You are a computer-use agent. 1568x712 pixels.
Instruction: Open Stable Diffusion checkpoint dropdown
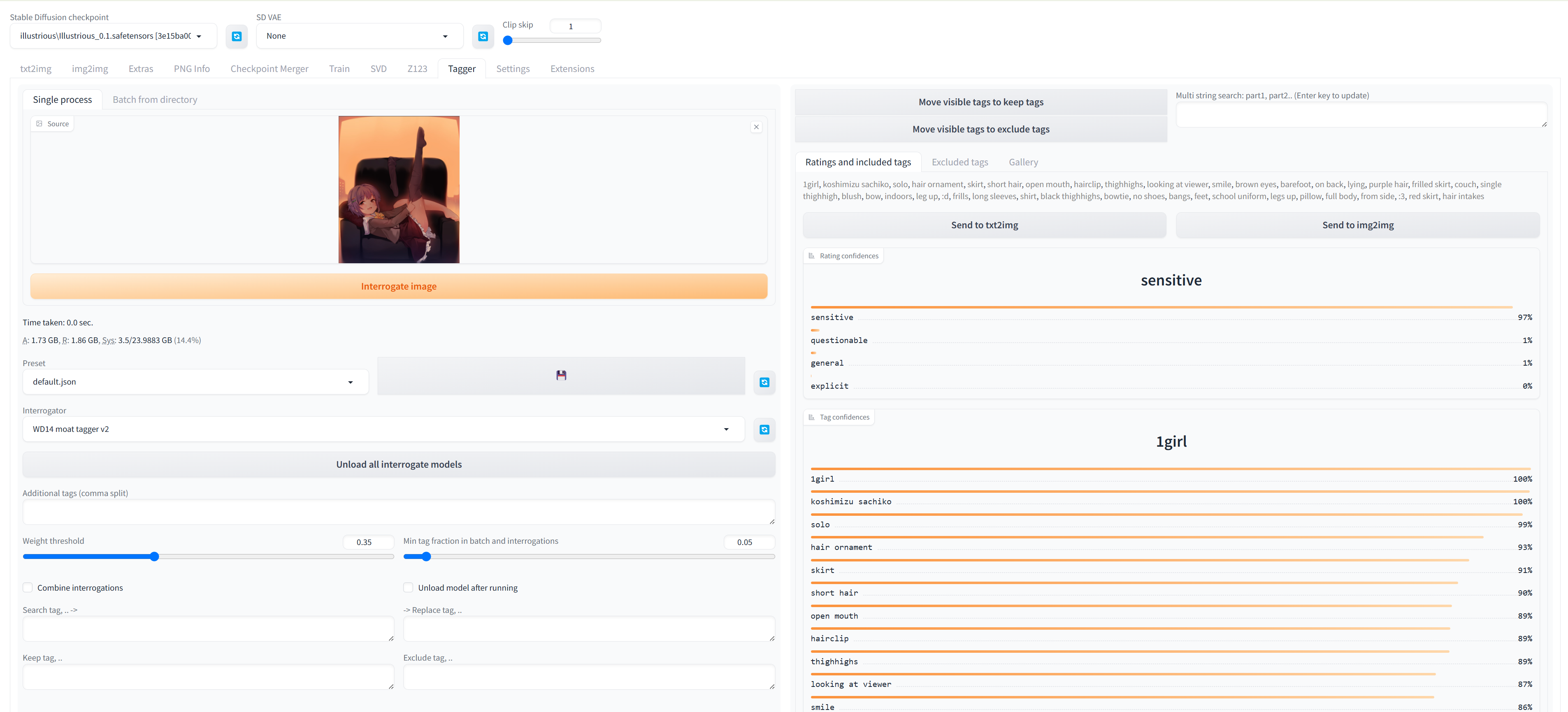point(113,36)
